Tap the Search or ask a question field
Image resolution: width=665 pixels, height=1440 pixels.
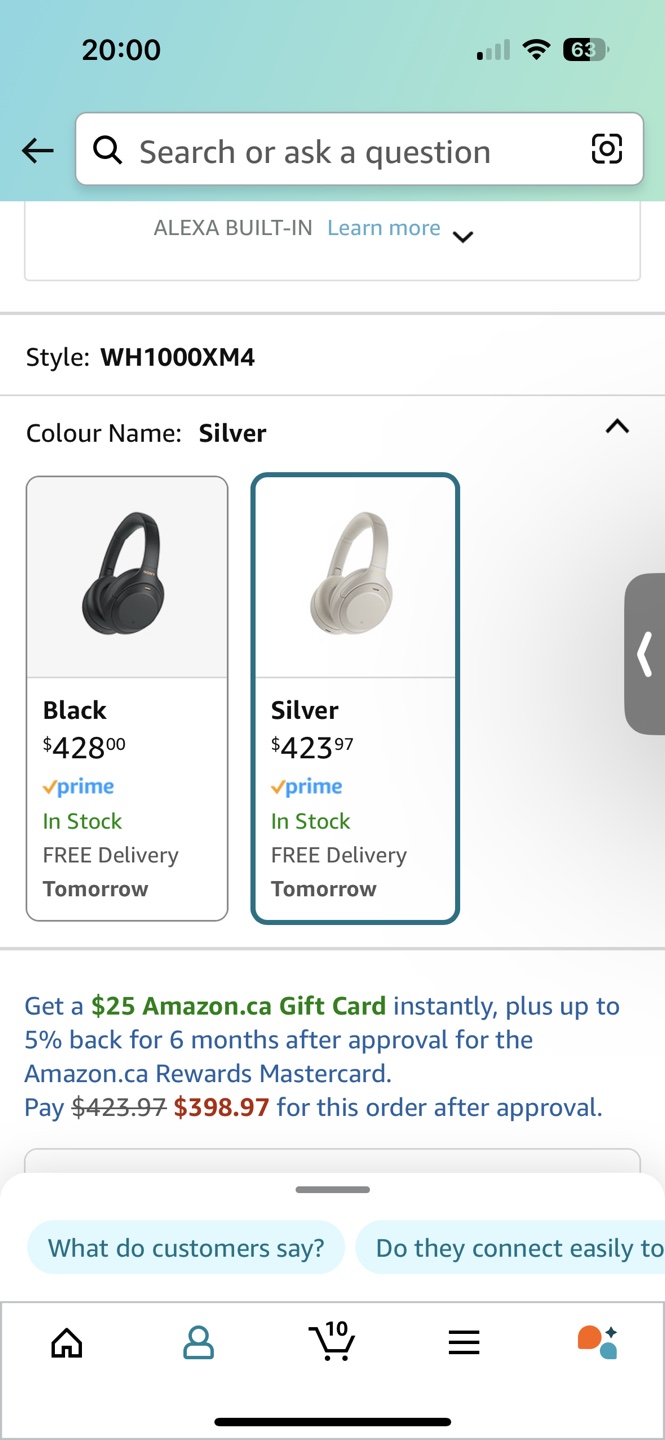pos(359,149)
